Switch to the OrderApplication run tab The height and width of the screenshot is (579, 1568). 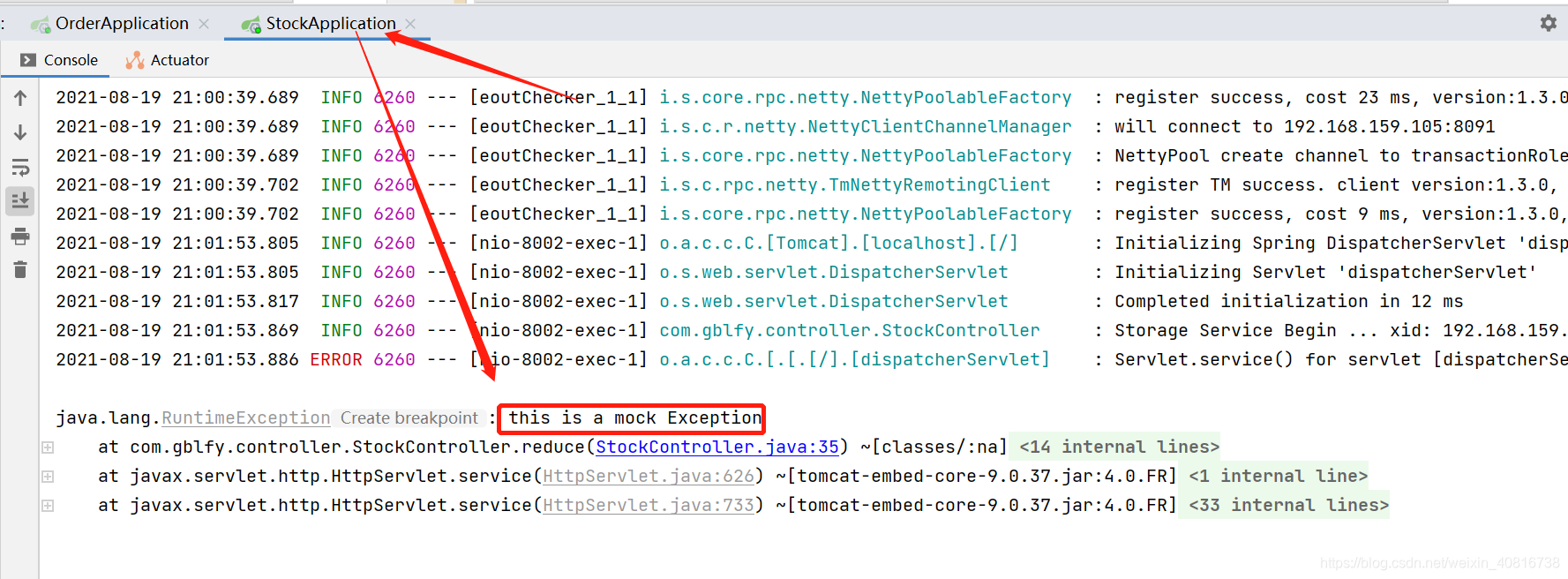click(122, 24)
